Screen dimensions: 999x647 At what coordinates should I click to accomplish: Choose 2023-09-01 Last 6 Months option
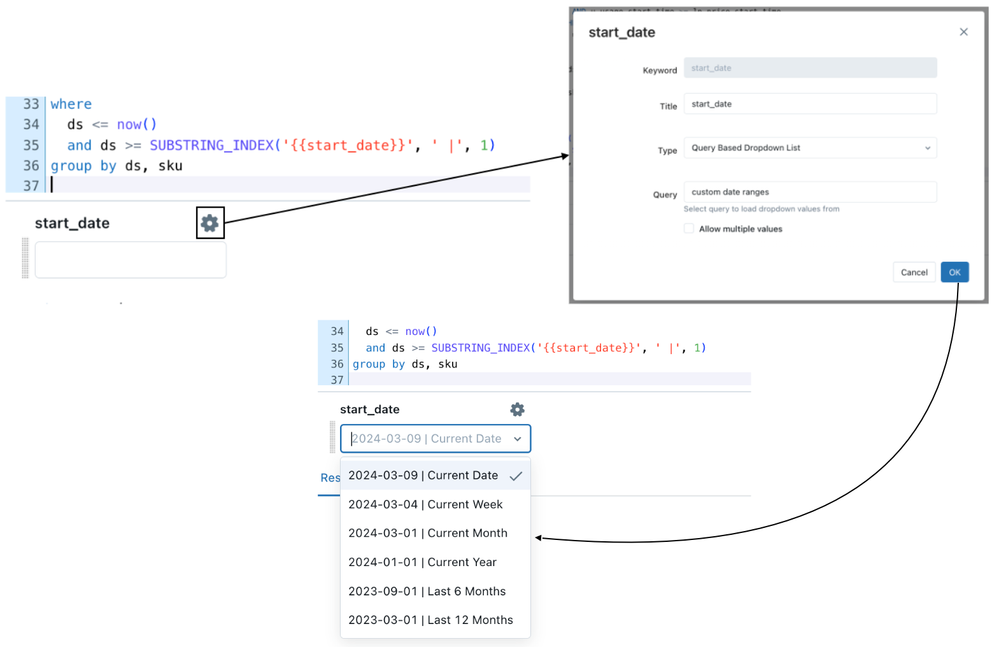pos(427,591)
